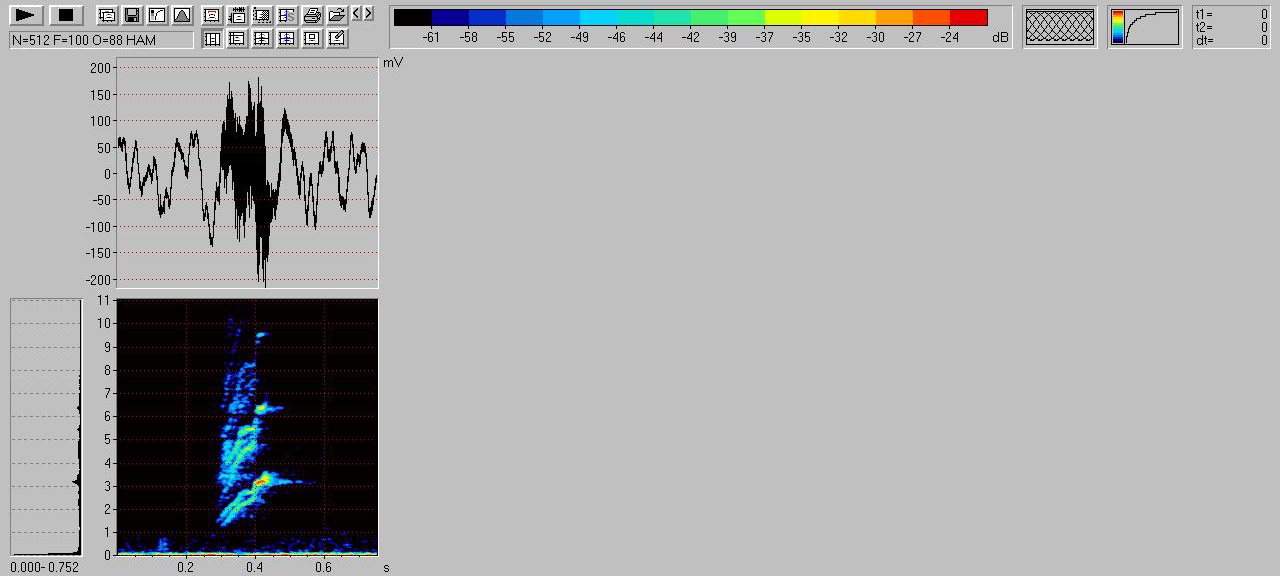
Task: Click the overlapping windows icon
Action: 106,15
